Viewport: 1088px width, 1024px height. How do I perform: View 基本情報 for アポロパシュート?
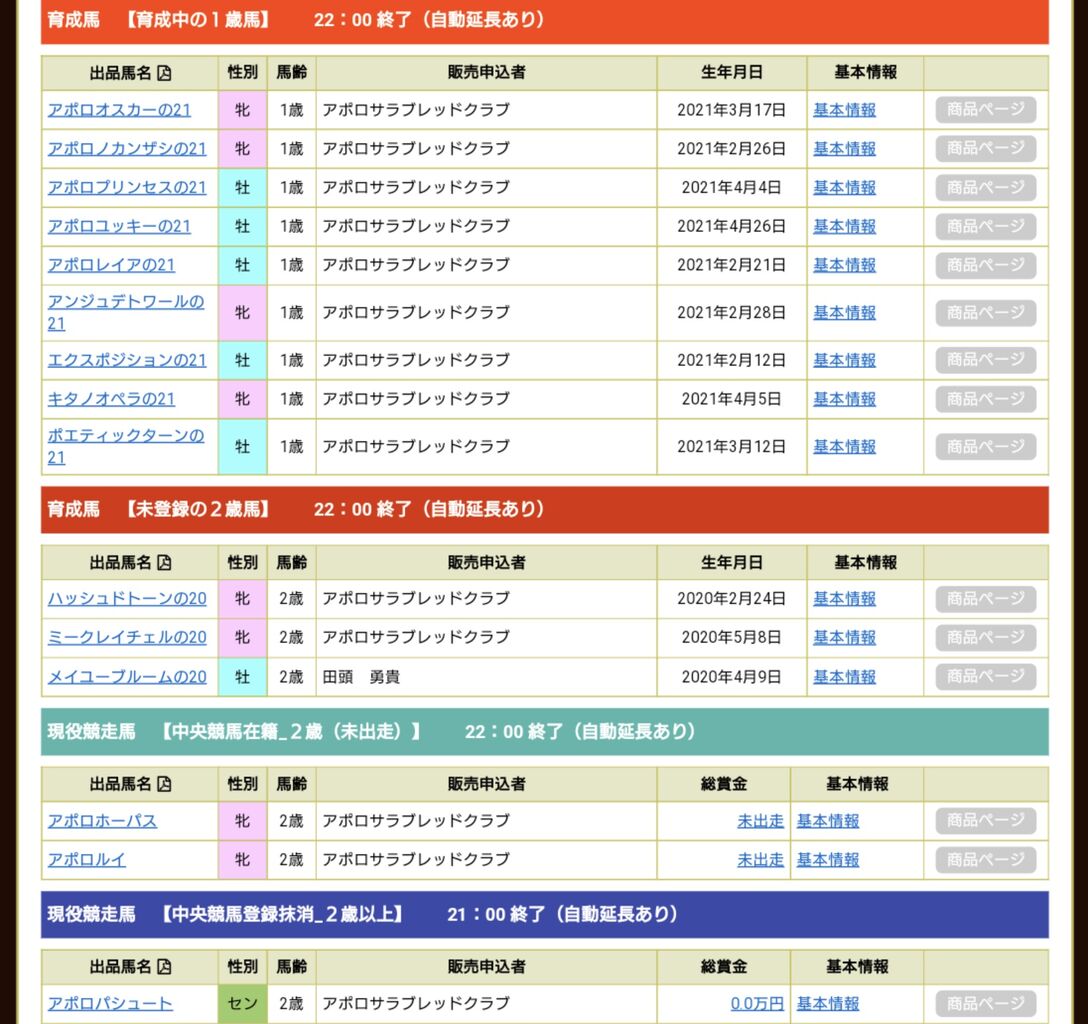(x=828, y=1003)
